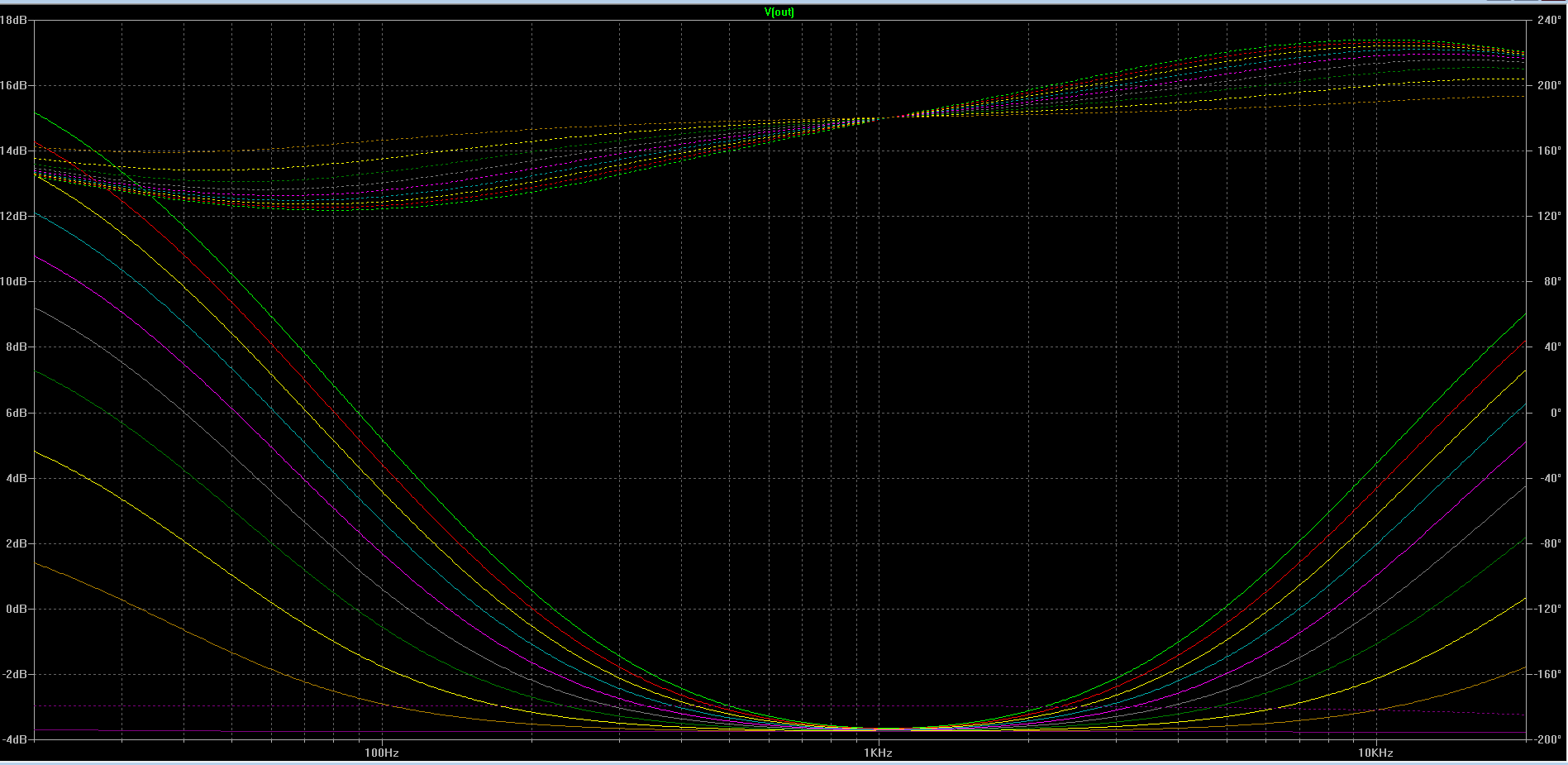
Task: Click the -80° label on the right axis
Action: click(x=1550, y=543)
